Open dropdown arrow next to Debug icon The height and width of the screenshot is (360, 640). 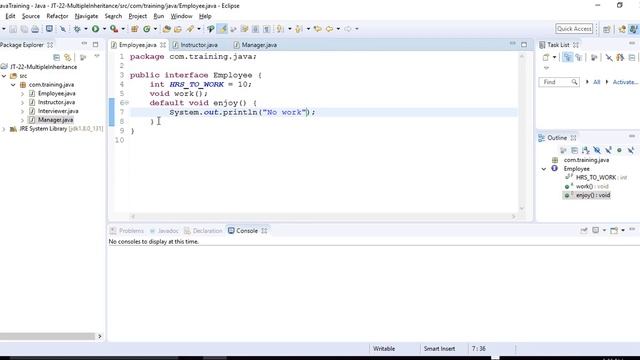(86, 29)
